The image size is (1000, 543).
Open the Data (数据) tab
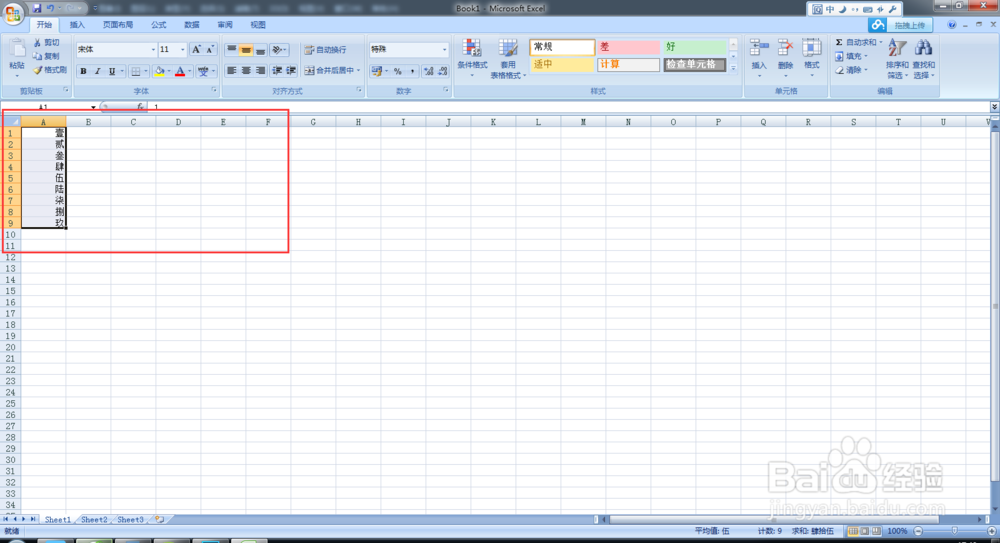click(192, 25)
